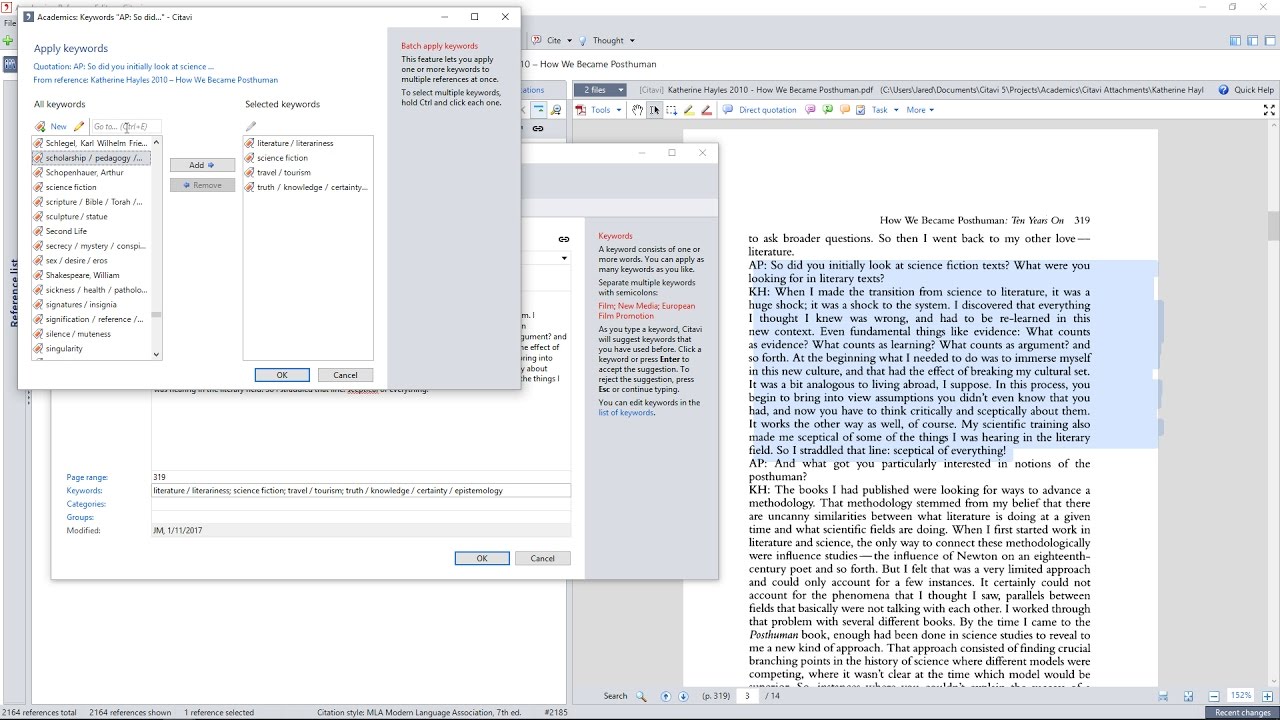Toggle full screen preview icon
The height and width of the screenshot is (720, 1280).
1270,110
